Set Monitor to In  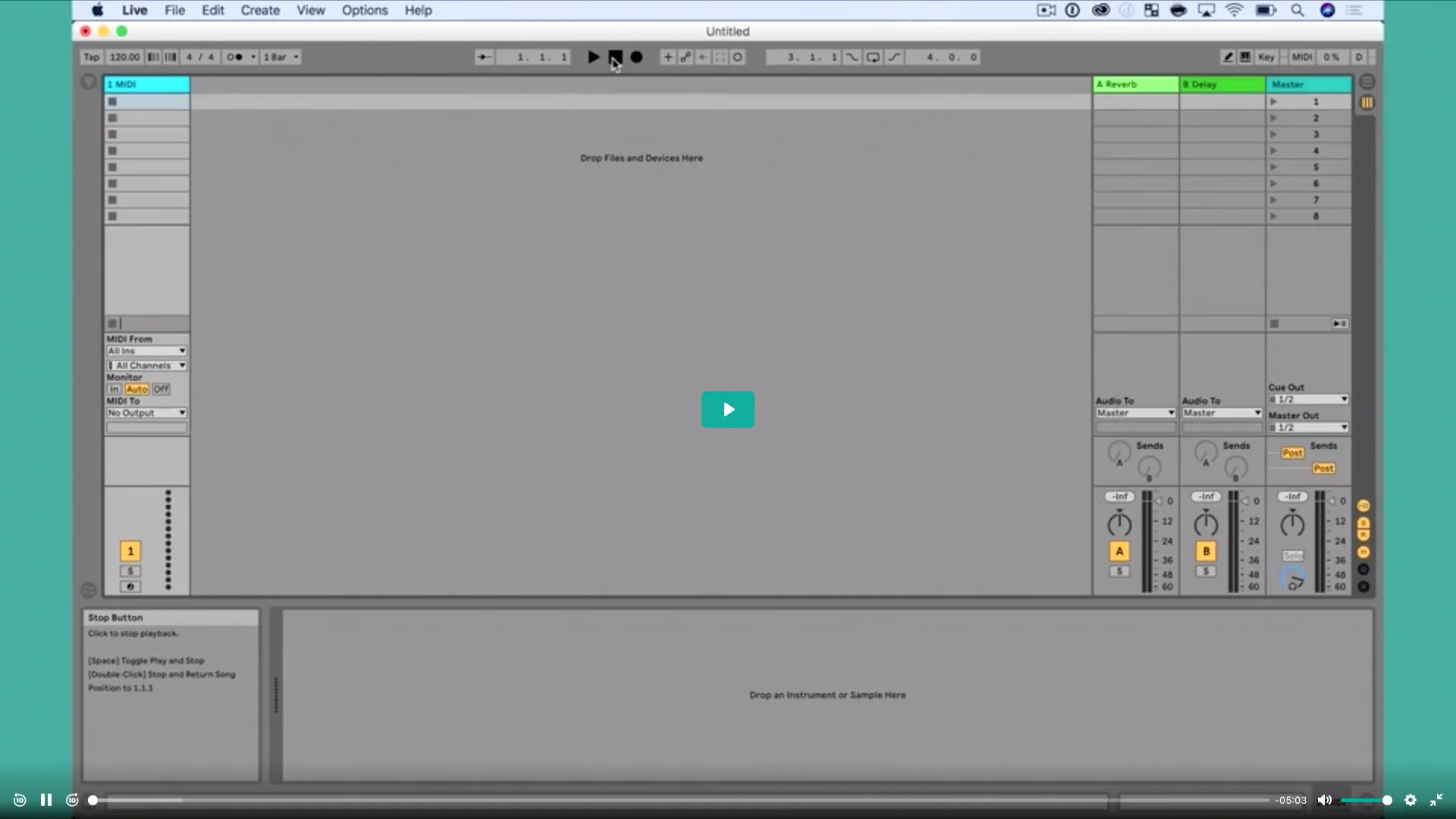(114, 389)
